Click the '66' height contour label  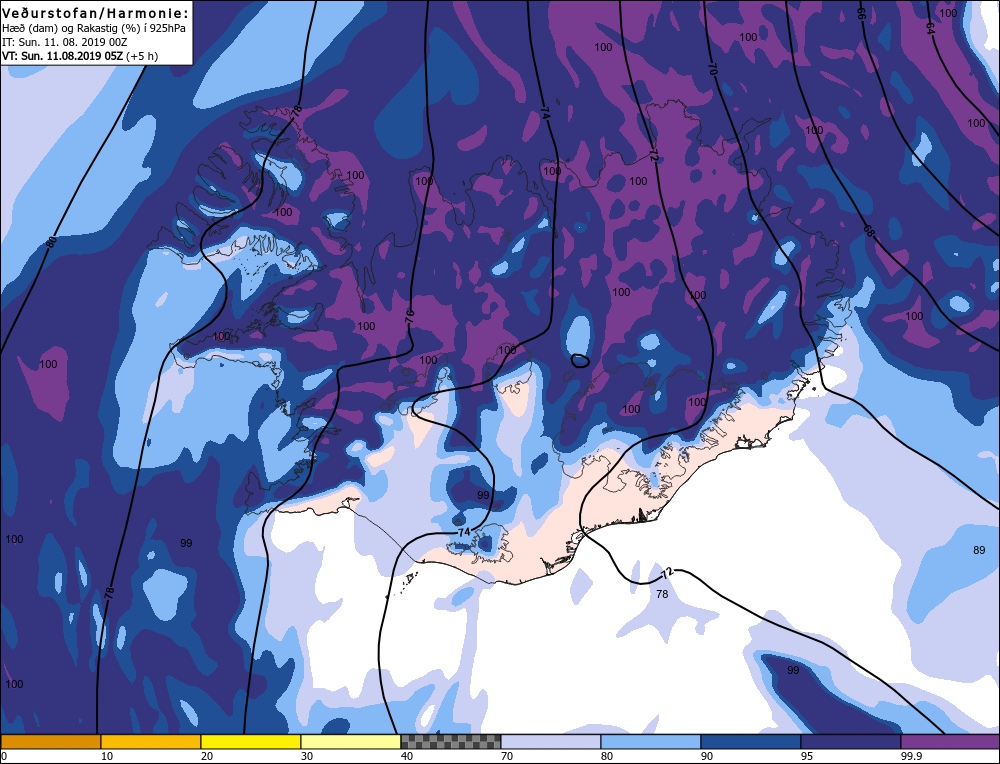coord(861,13)
